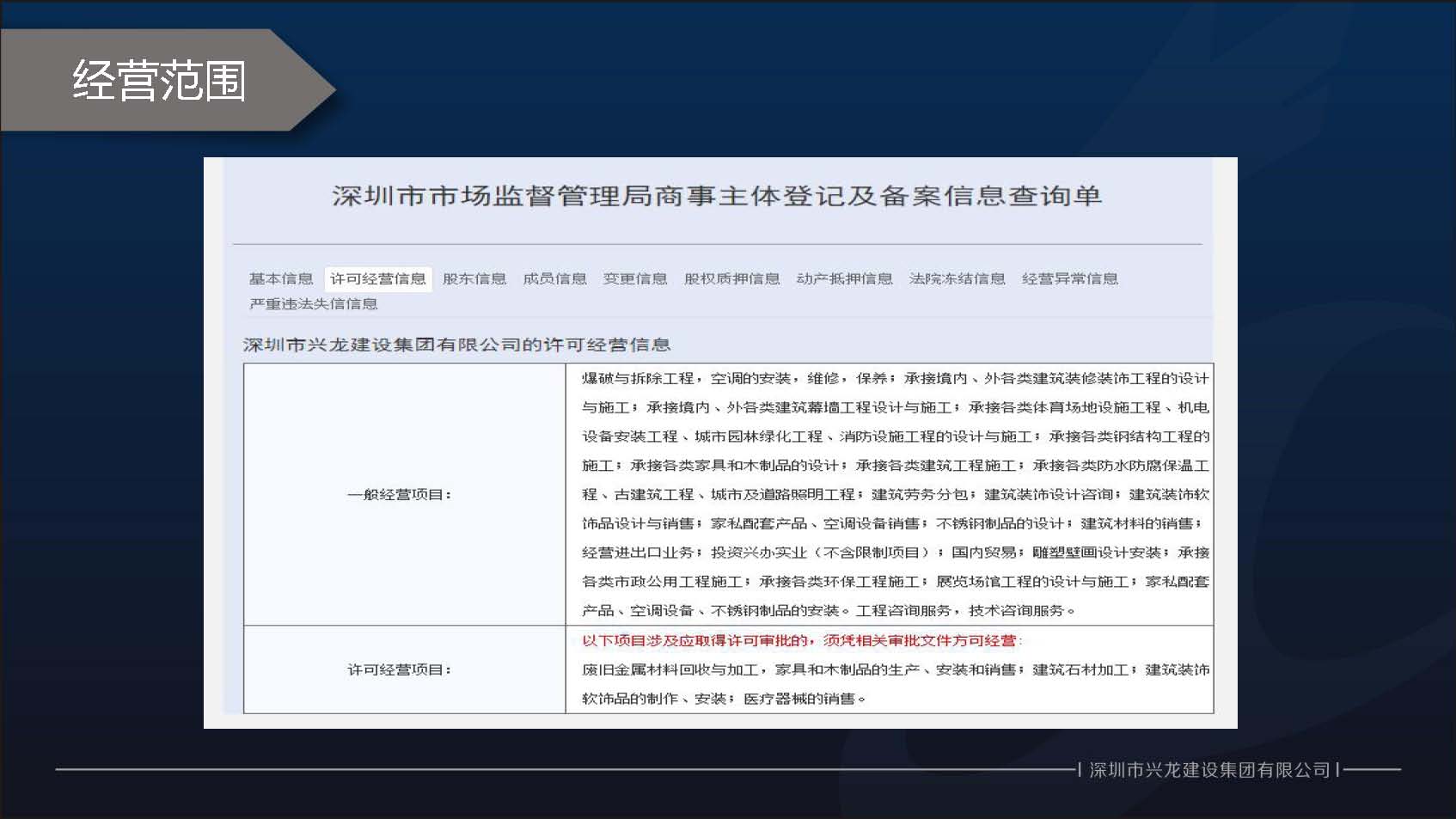This screenshot has height=819, width=1456.
Task: Click the line starting 设备安装工程、城市园林绿化工程
Action: point(895,437)
